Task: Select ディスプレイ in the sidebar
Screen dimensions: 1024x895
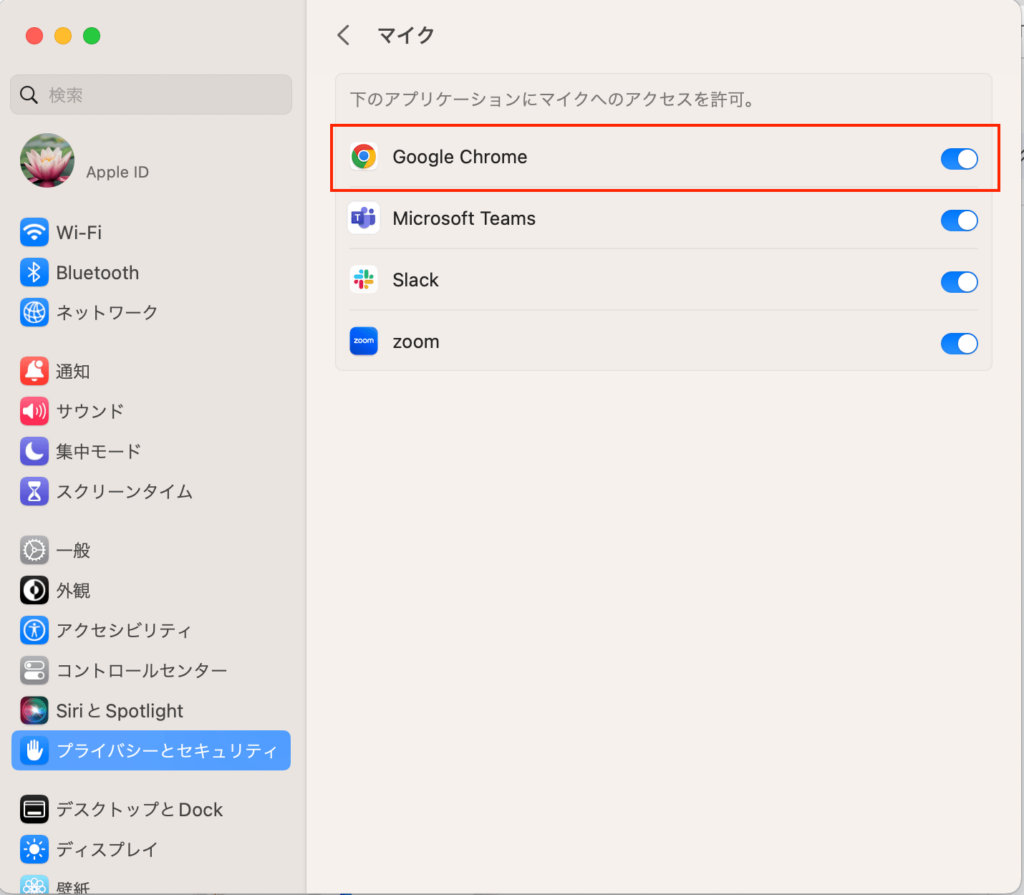Action: tap(151, 849)
